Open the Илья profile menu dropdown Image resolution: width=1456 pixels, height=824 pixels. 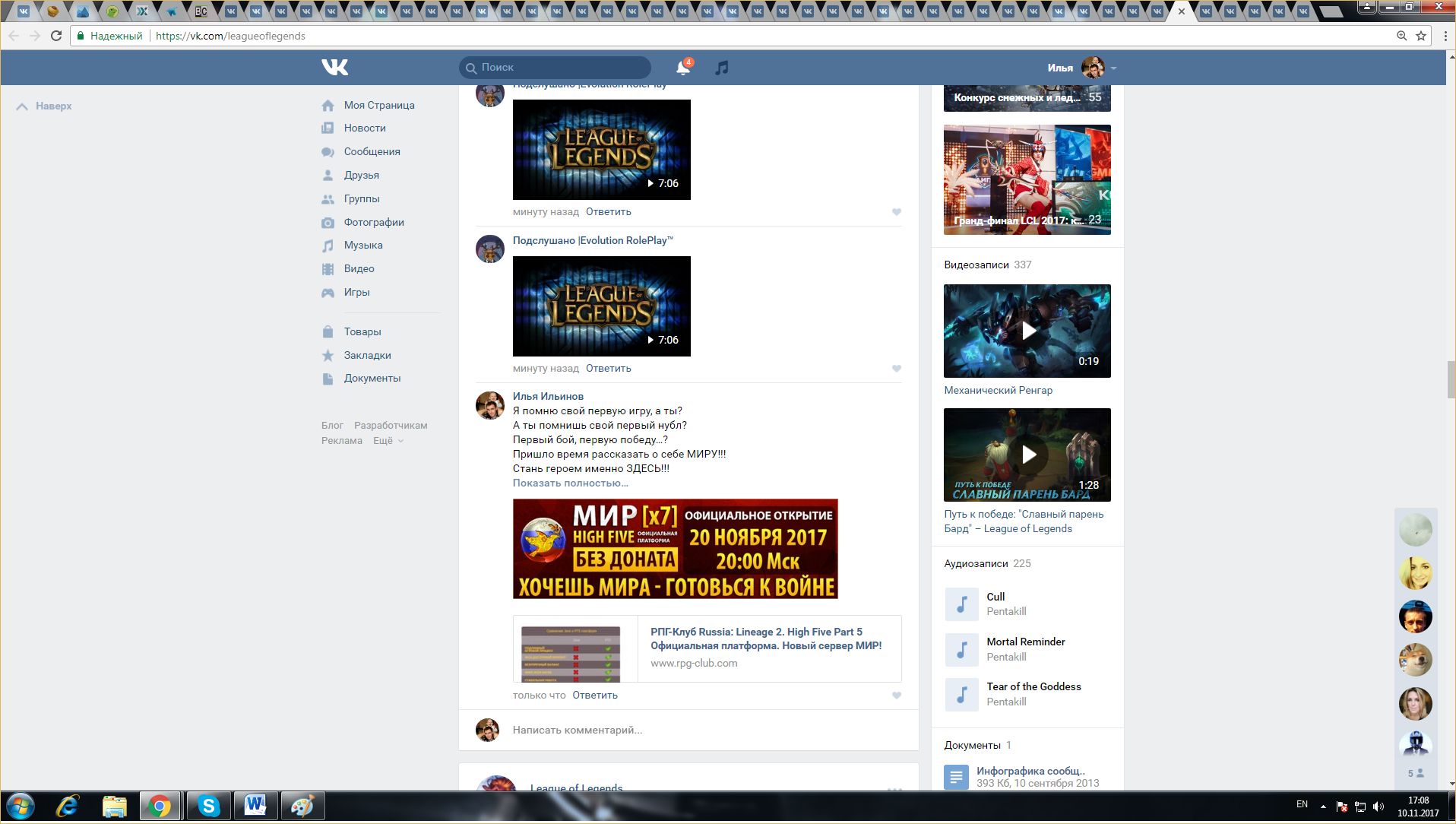(1082, 68)
